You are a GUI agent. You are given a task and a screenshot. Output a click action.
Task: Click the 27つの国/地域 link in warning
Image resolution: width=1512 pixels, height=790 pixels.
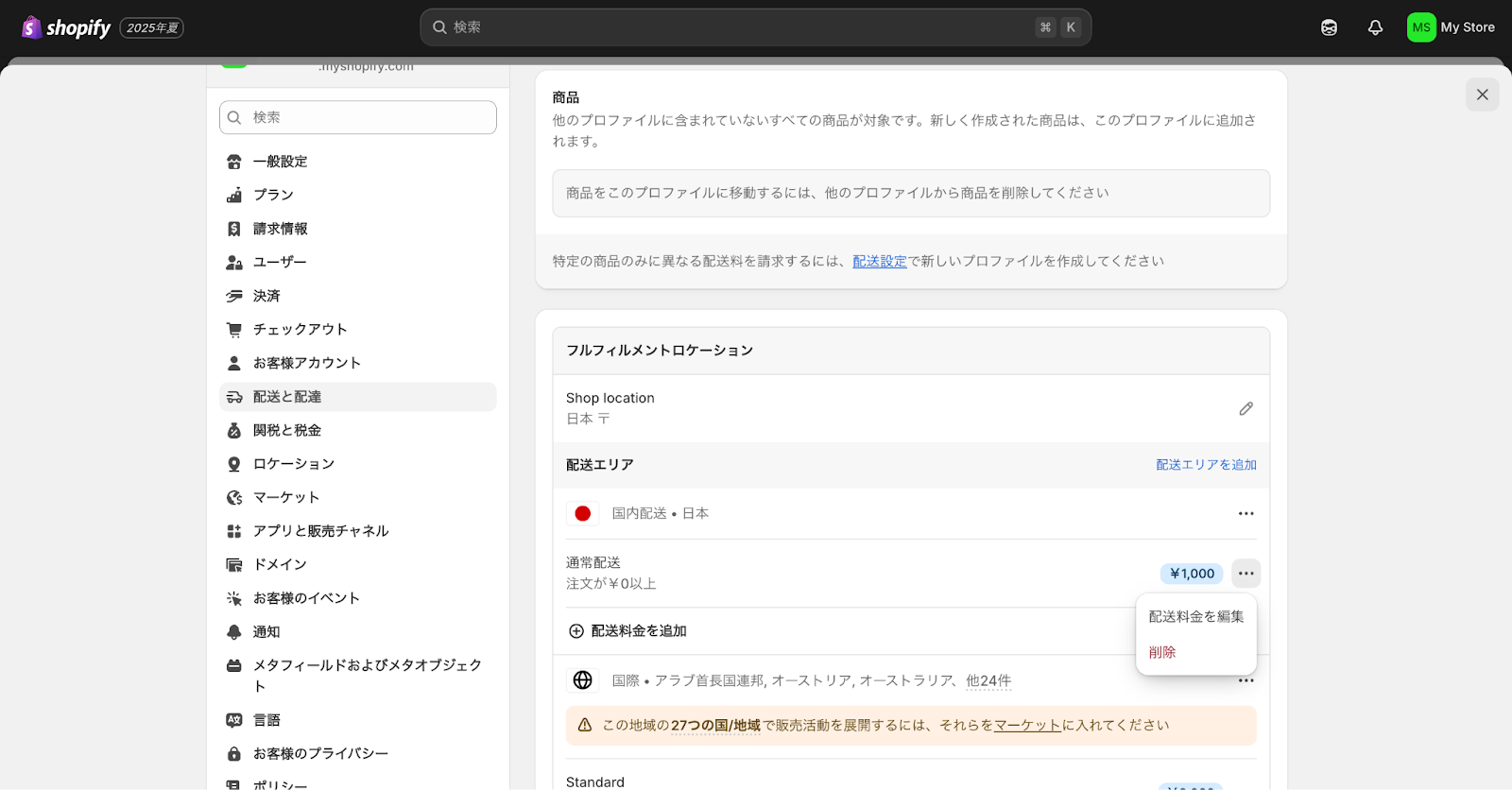[715, 725]
